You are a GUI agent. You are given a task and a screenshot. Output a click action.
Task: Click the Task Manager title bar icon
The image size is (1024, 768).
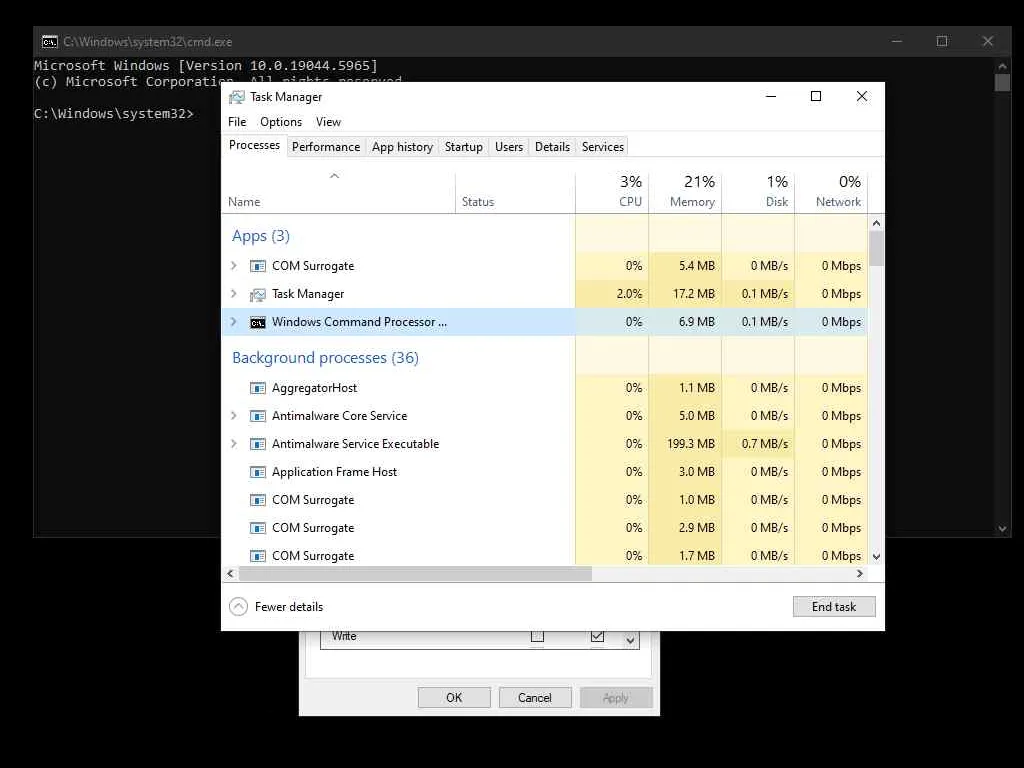236,97
